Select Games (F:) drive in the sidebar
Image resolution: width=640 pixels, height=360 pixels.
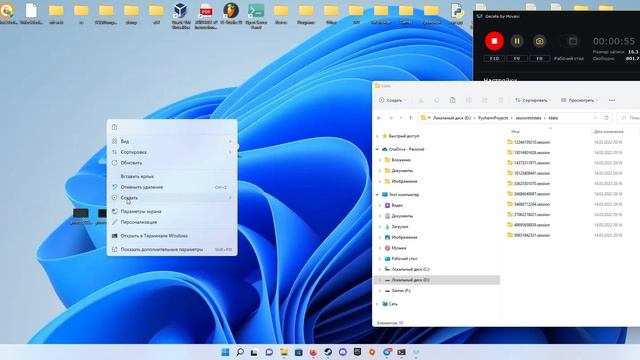pos(400,291)
